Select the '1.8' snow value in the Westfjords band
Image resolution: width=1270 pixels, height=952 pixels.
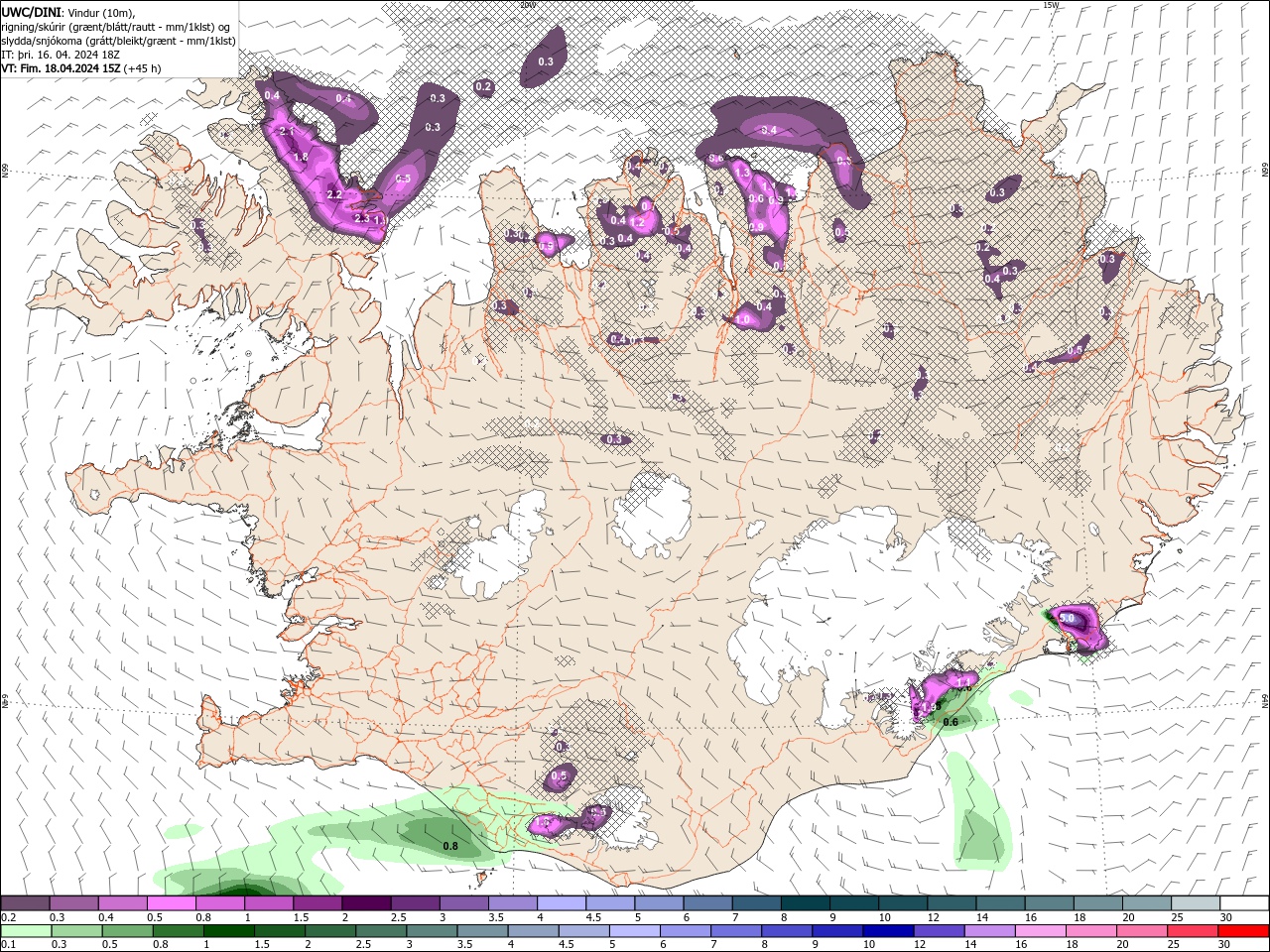tap(301, 157)
